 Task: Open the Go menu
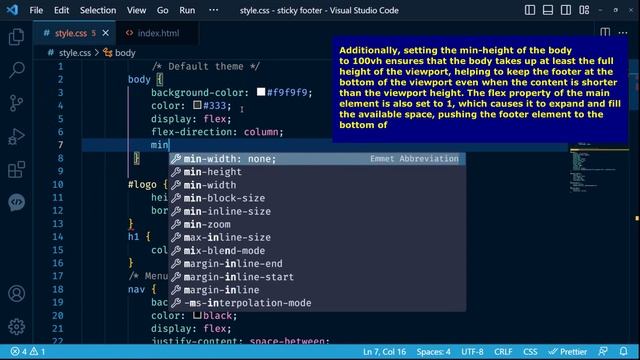[x=162, y=10]
